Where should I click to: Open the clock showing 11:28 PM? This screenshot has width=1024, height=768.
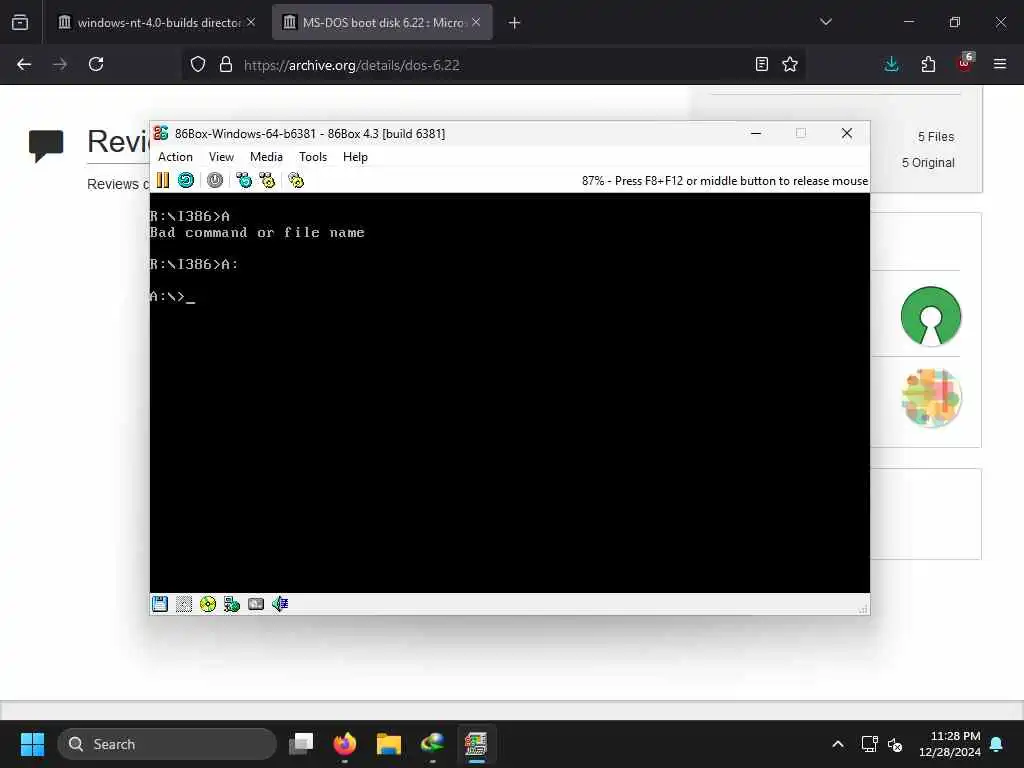tap(950, 744)
